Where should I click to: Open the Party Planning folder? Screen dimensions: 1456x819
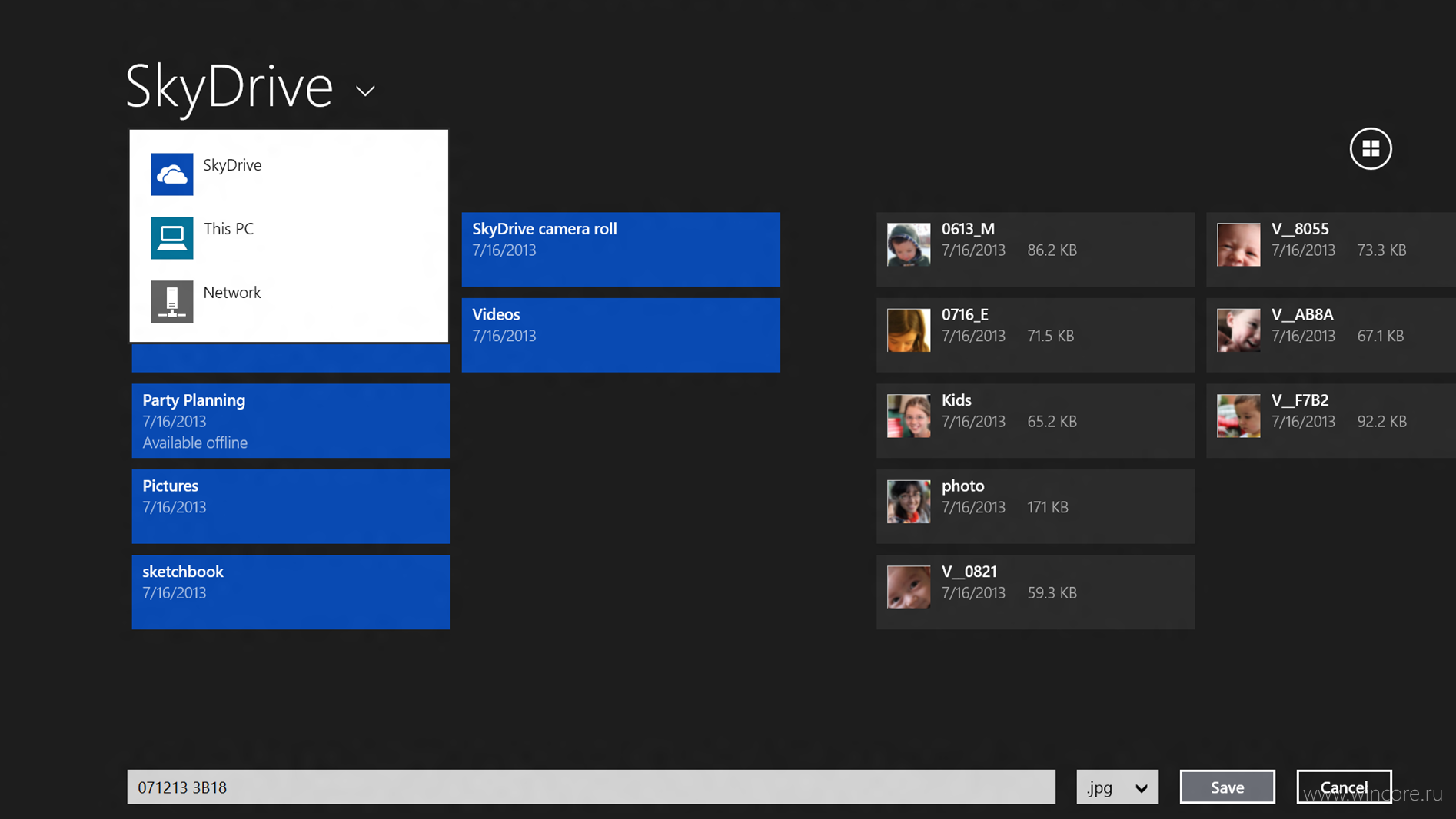click(x=291, y=421)
